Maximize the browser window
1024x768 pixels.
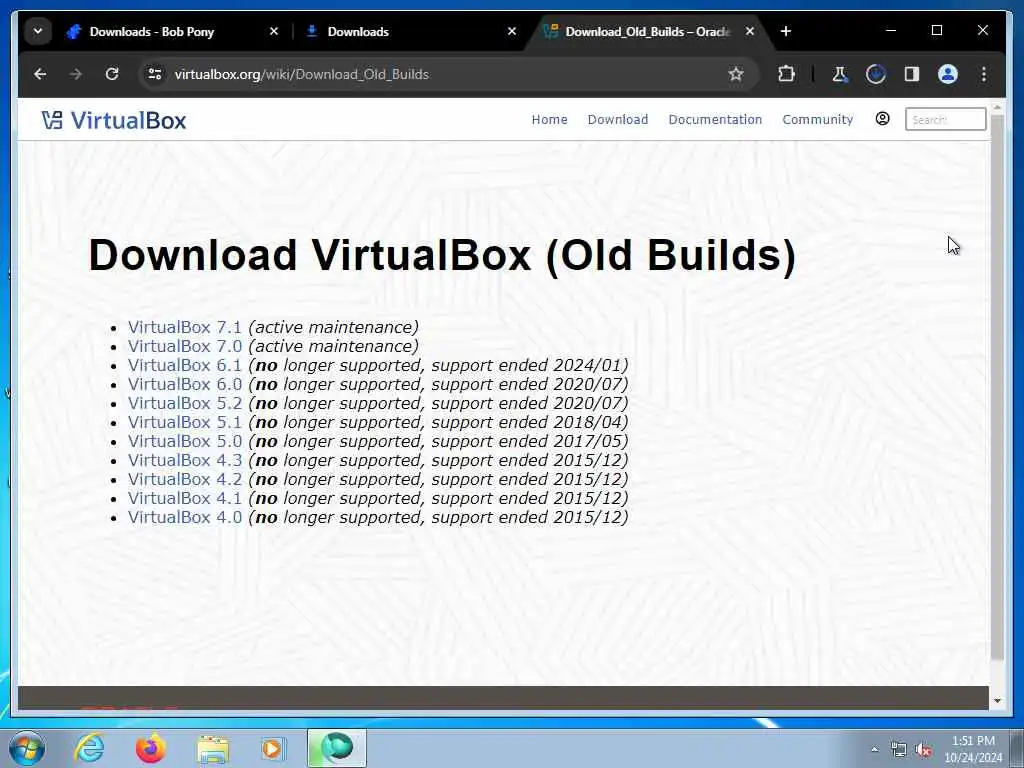936,31
